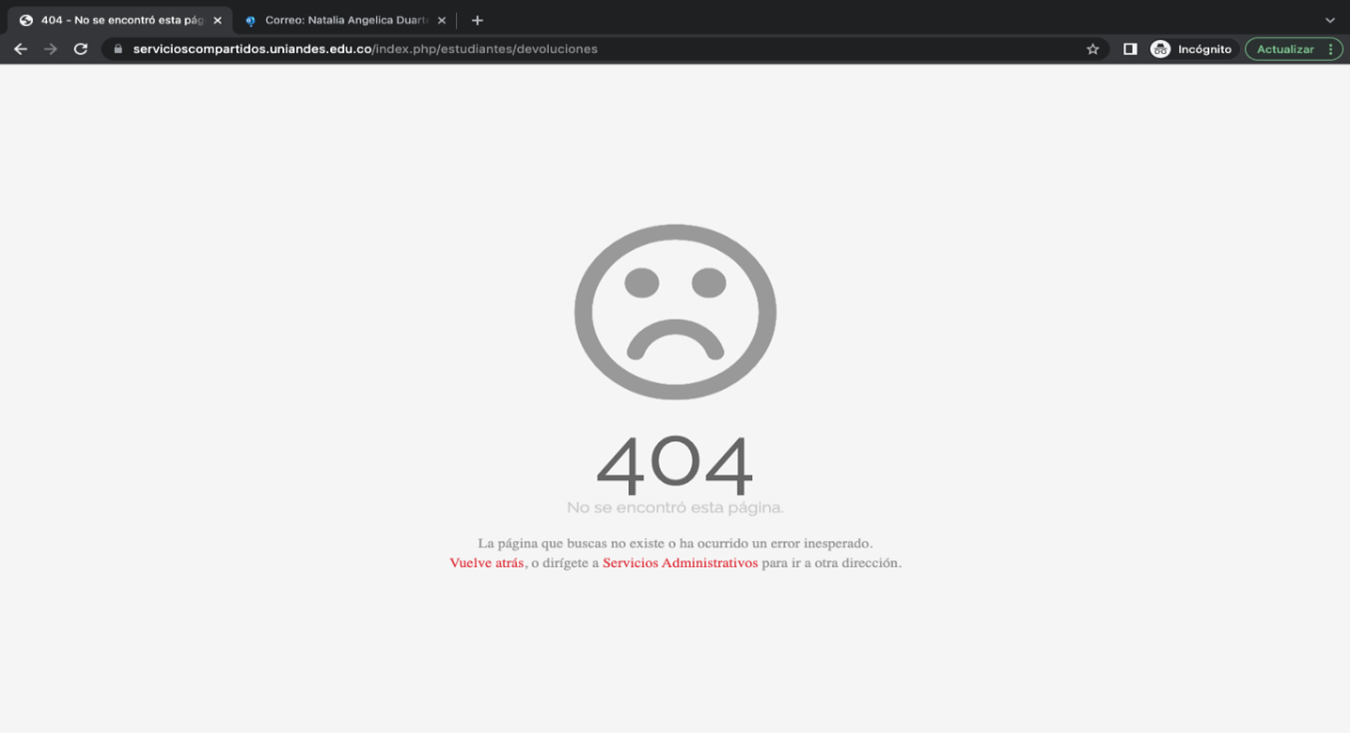1350x733 pixels.
Task: Reload the current page
Action: [81, 49]
